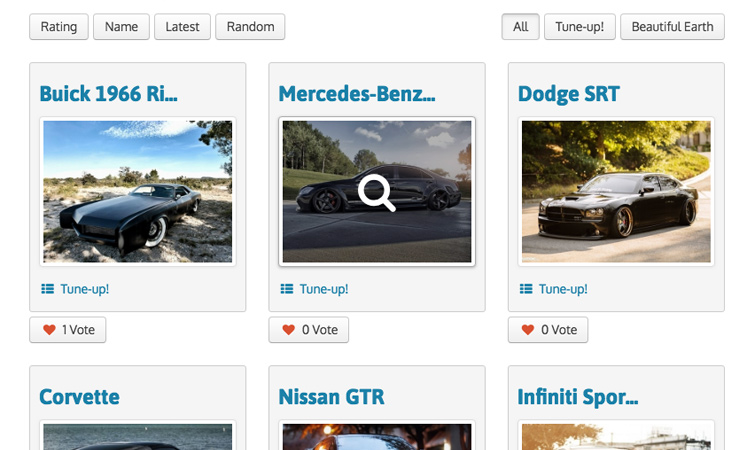Vote for Mercedes-Benz with 0 Vote button
The width and height of the screenshot is (753, 450).
click(x=309, y=330)
